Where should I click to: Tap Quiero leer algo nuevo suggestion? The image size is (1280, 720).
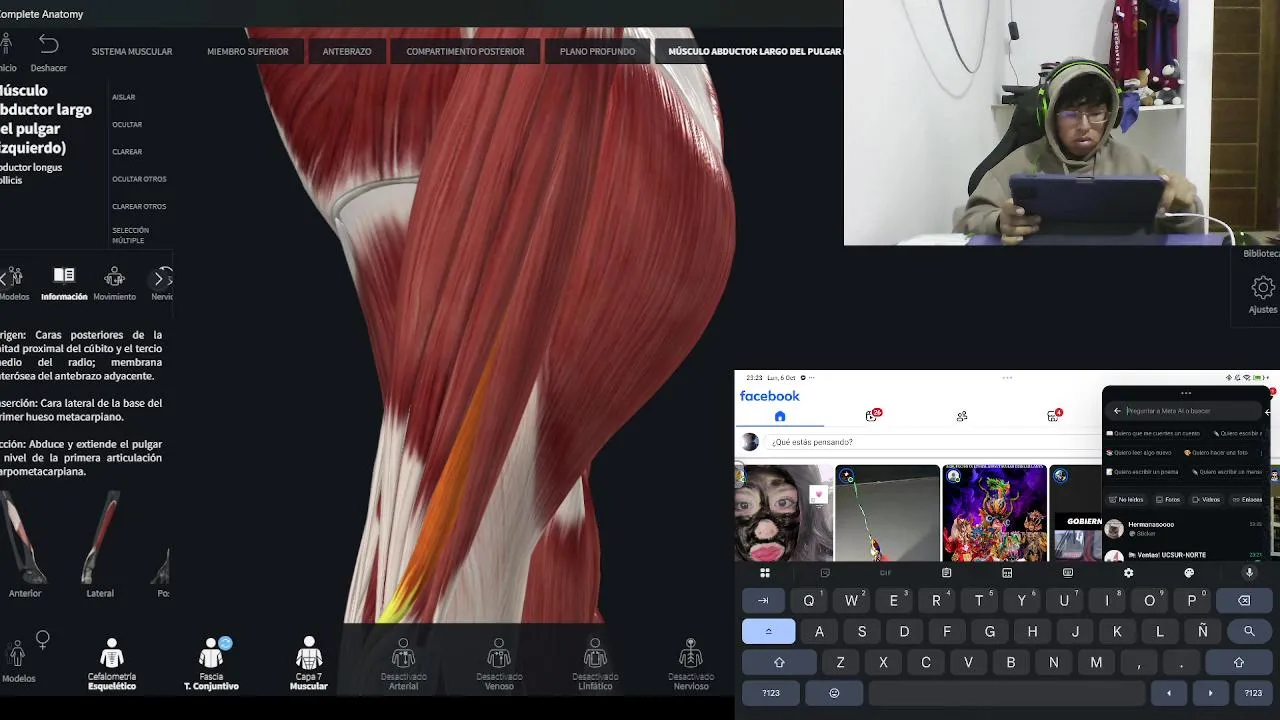pos(1140,452)
